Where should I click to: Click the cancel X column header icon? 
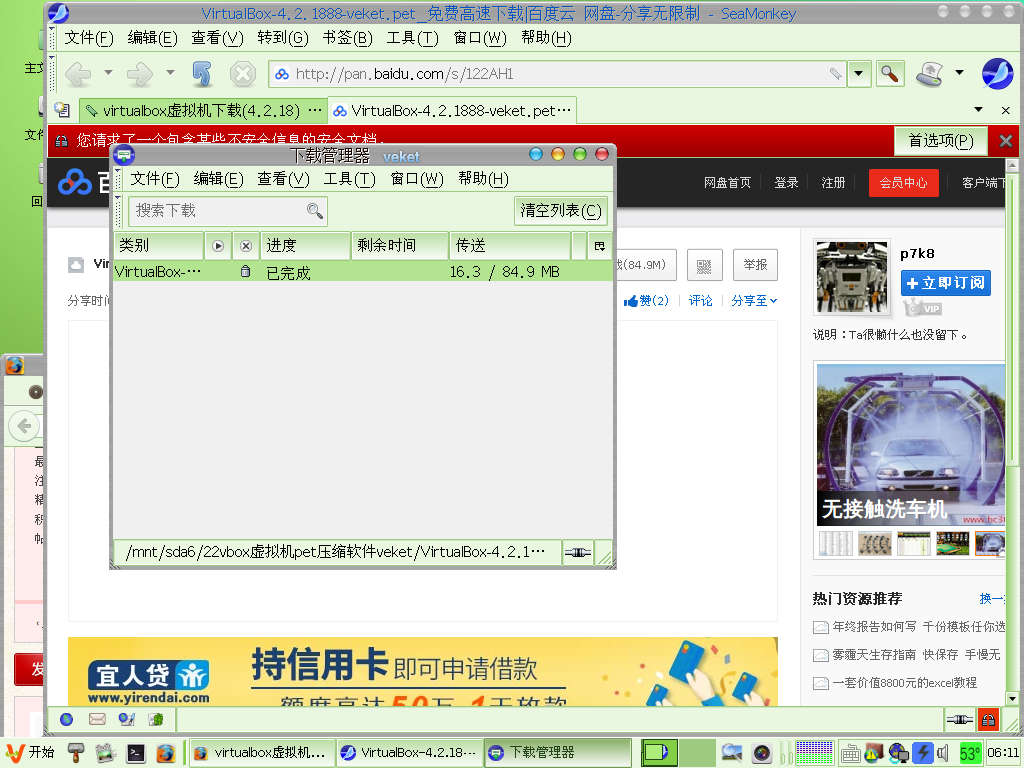click(246, 246)
